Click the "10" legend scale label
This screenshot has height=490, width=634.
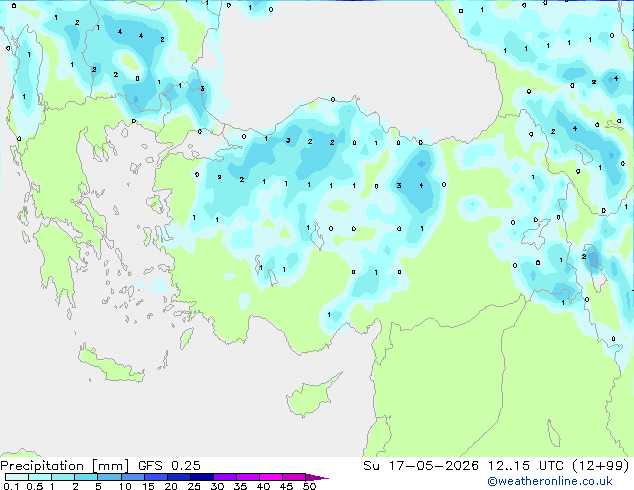[125, 486]
